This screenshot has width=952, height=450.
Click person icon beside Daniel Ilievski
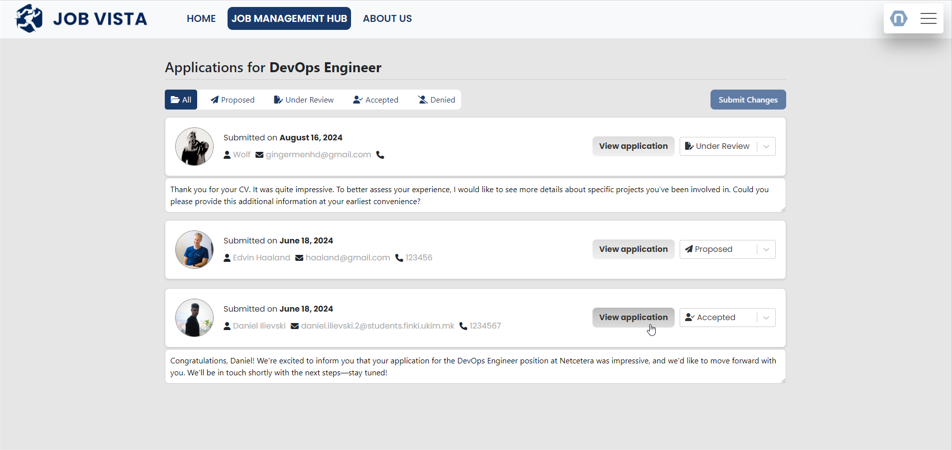[x=227, y=326]
